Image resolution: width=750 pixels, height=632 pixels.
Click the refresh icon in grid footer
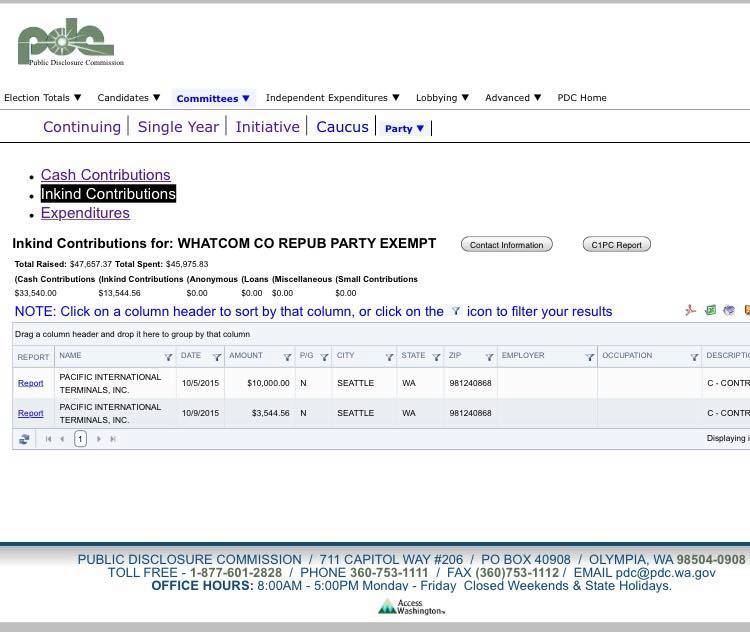coord(24,439)
